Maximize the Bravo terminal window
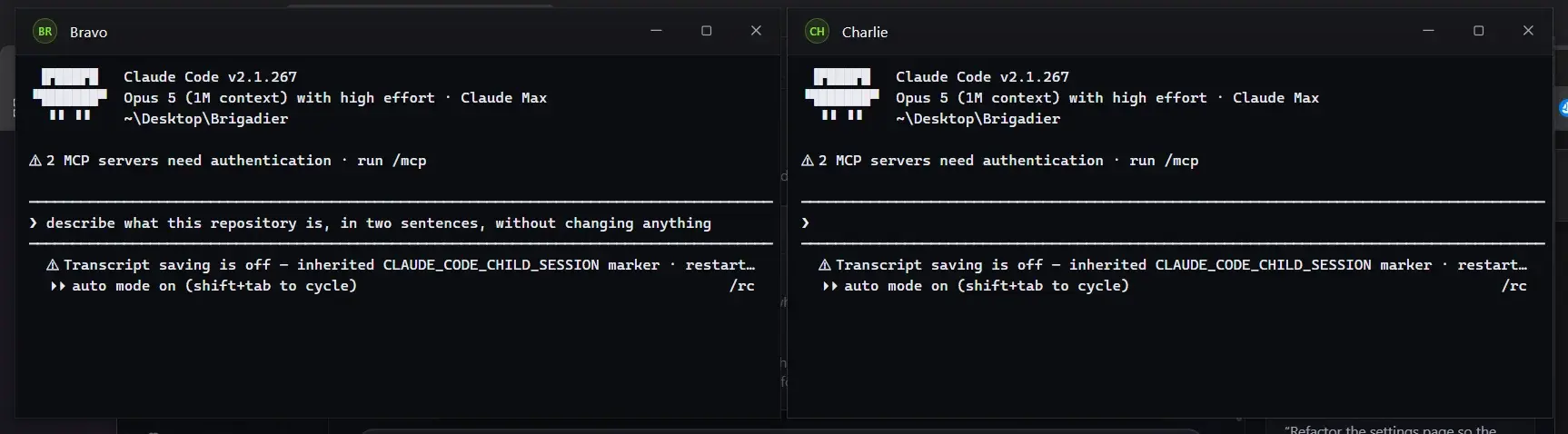 (x=706, y=31)
